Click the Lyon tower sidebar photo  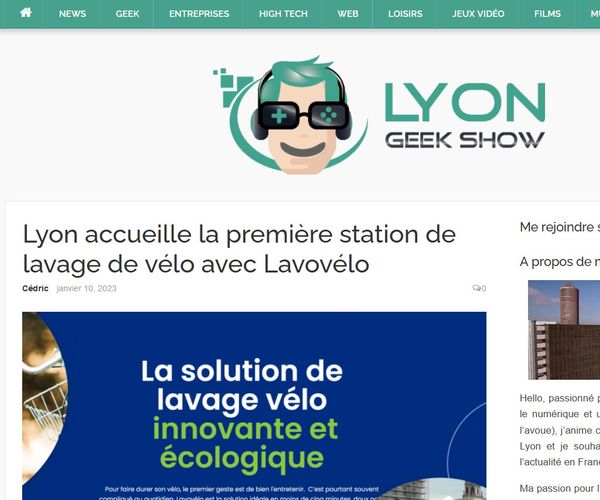click(x=564, y=330)
